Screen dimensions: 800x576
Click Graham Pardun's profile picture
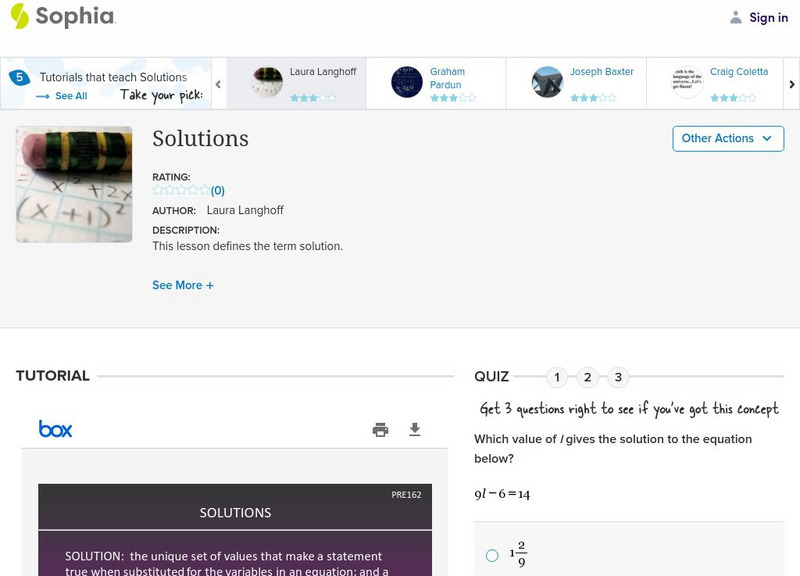click(x=409, y=83)
